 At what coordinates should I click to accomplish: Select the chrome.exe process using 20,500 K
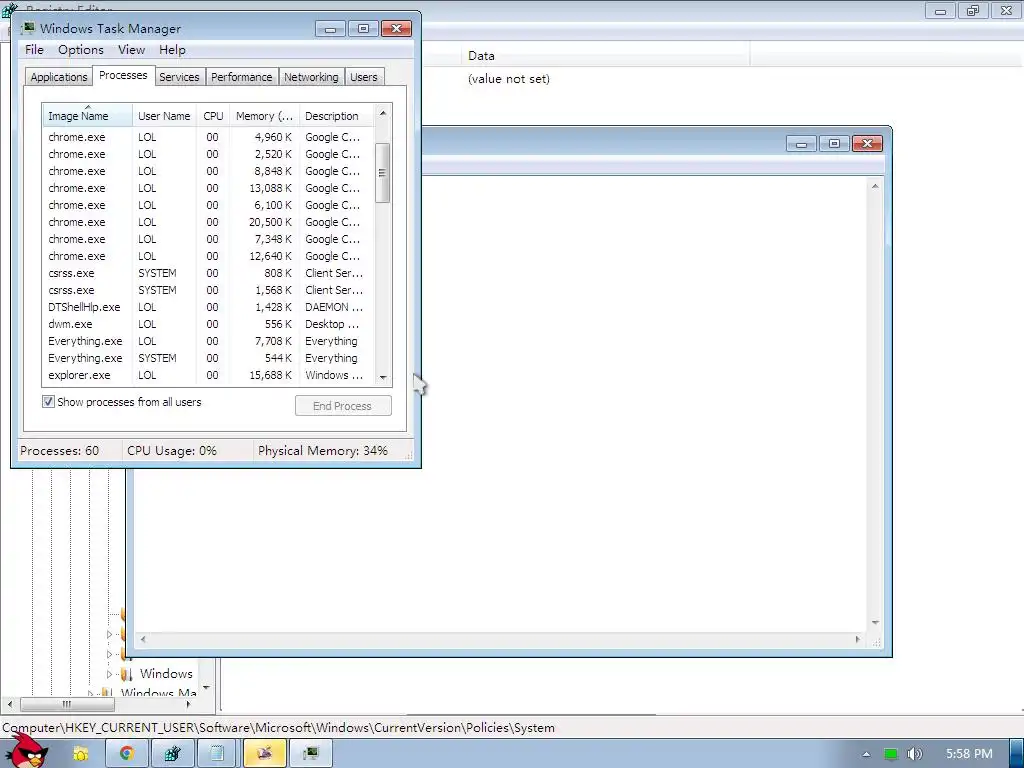[208, 222]
